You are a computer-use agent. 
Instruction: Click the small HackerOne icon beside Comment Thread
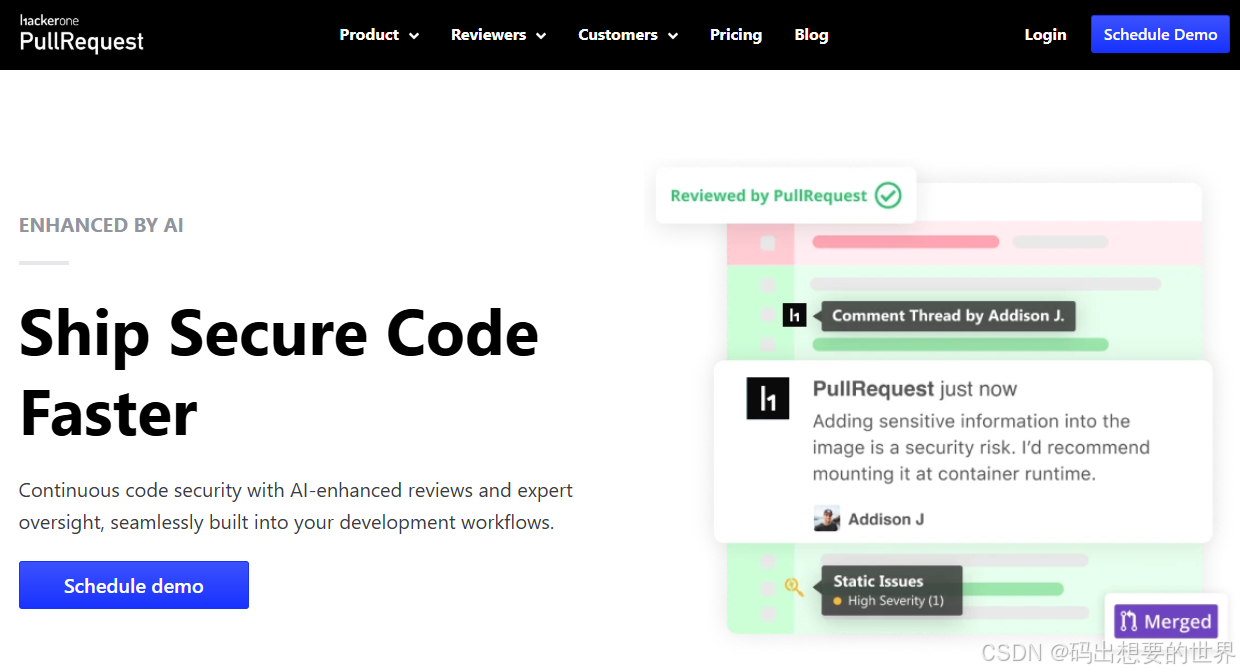[x=794, y=315]
